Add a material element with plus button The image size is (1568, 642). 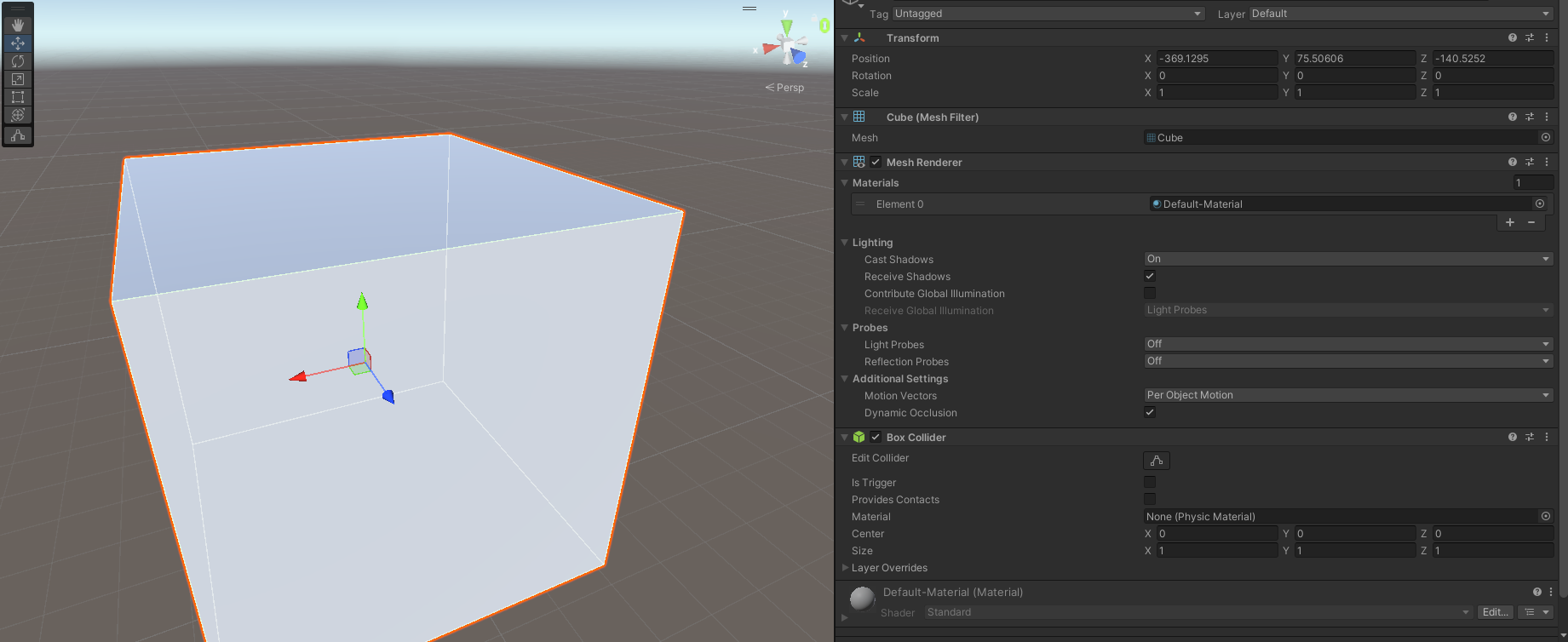[x=1510, y=222]
